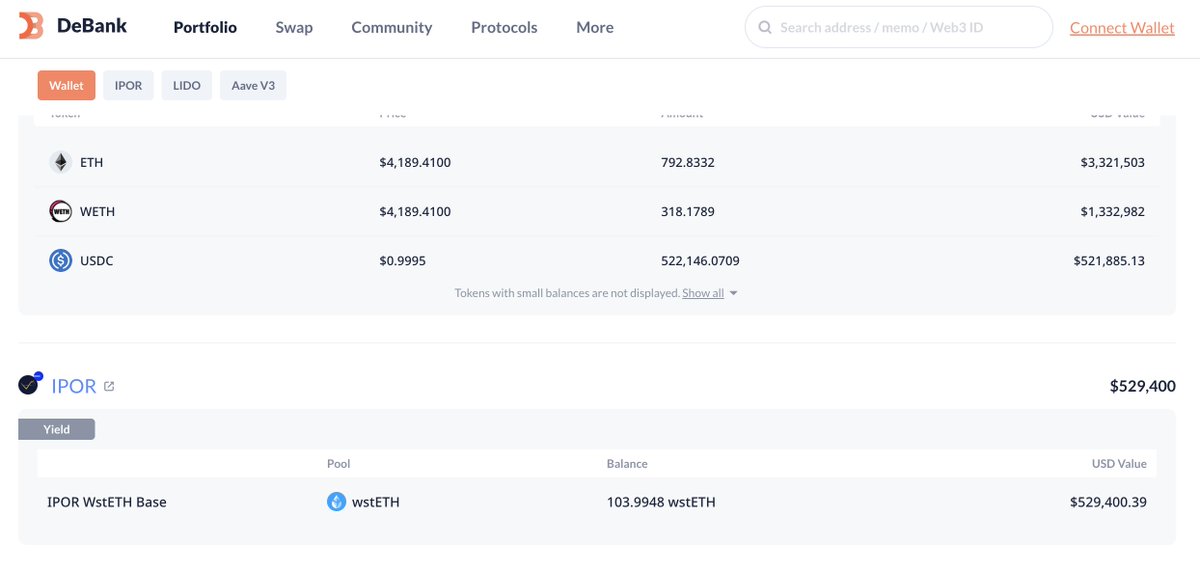Viewport: 1200px width, 571px height.
Task: Click the ETH token icon
Action: pyautogui.click(x=61, y=162)
